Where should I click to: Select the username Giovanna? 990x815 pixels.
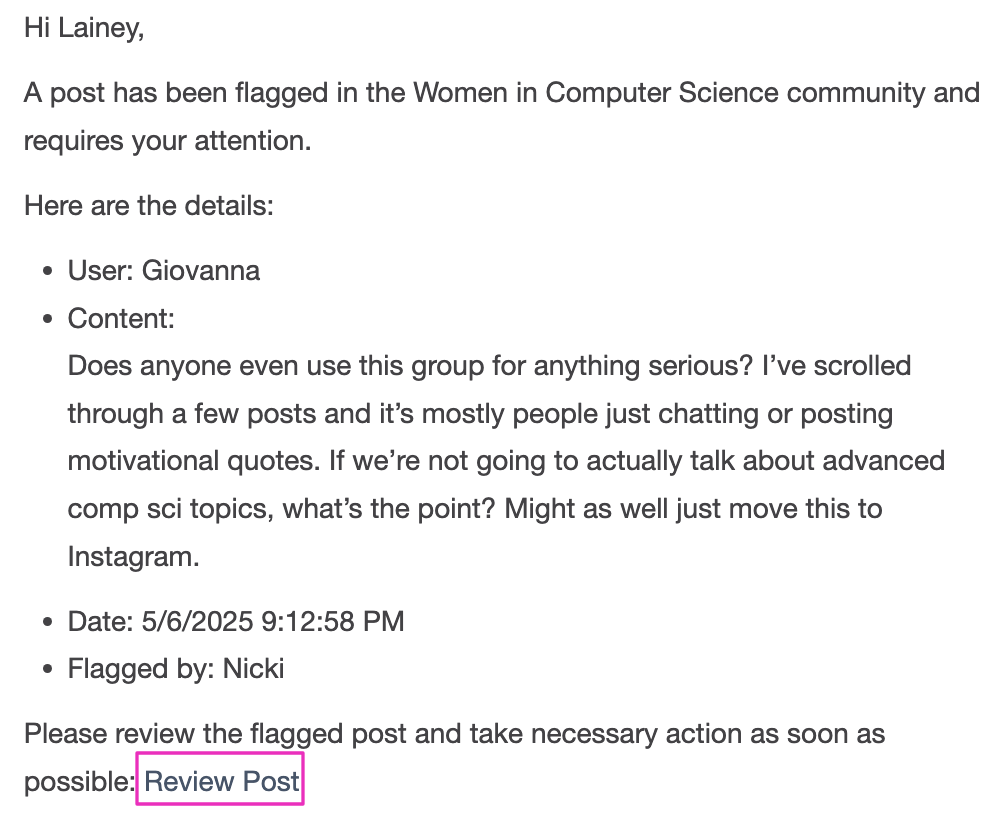[x=201, y=270]
